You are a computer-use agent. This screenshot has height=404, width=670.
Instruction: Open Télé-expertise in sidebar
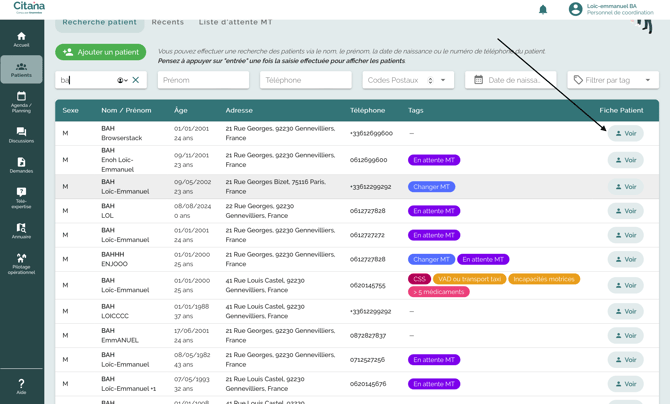(21, 198)
